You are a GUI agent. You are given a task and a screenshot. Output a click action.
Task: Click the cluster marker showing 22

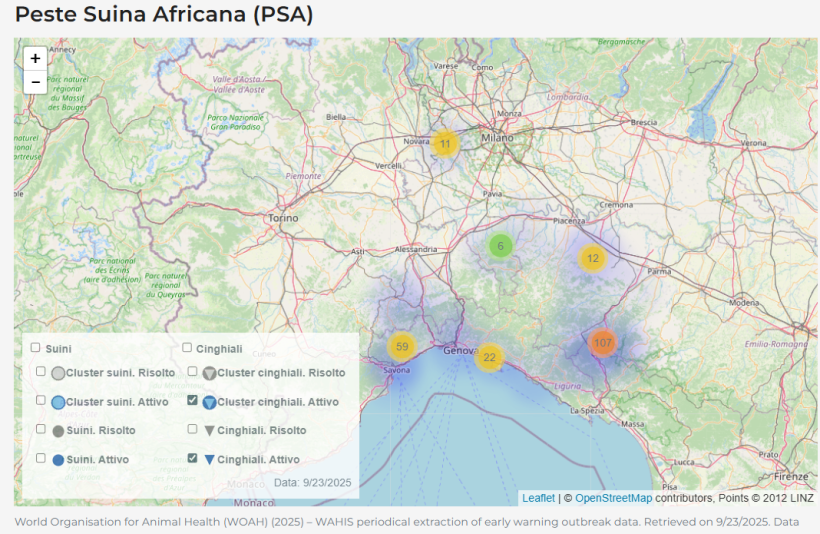[x=489, y=357]
